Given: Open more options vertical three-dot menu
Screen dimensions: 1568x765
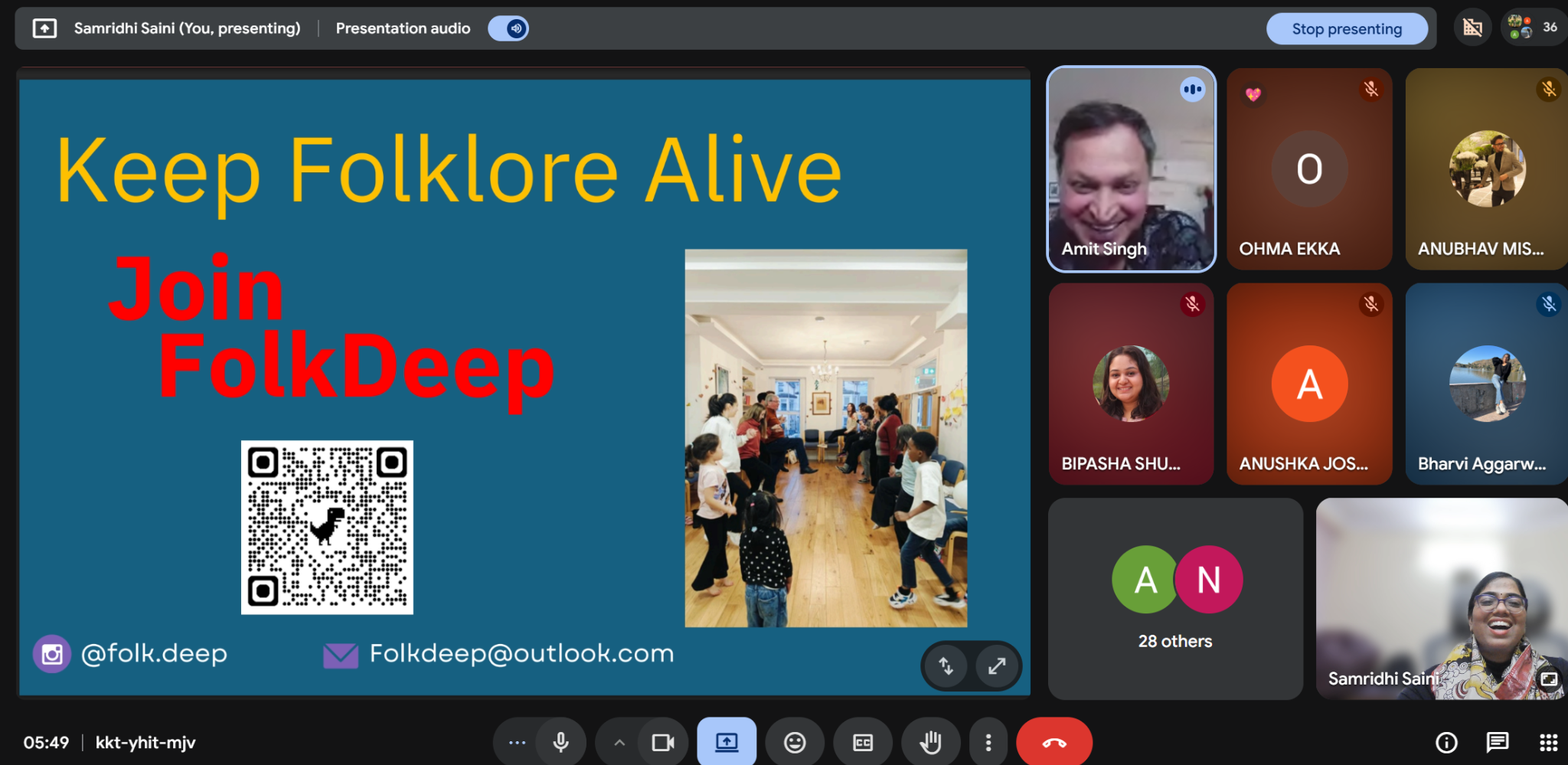Looking at the screenshot, I should tap(988, 742).
